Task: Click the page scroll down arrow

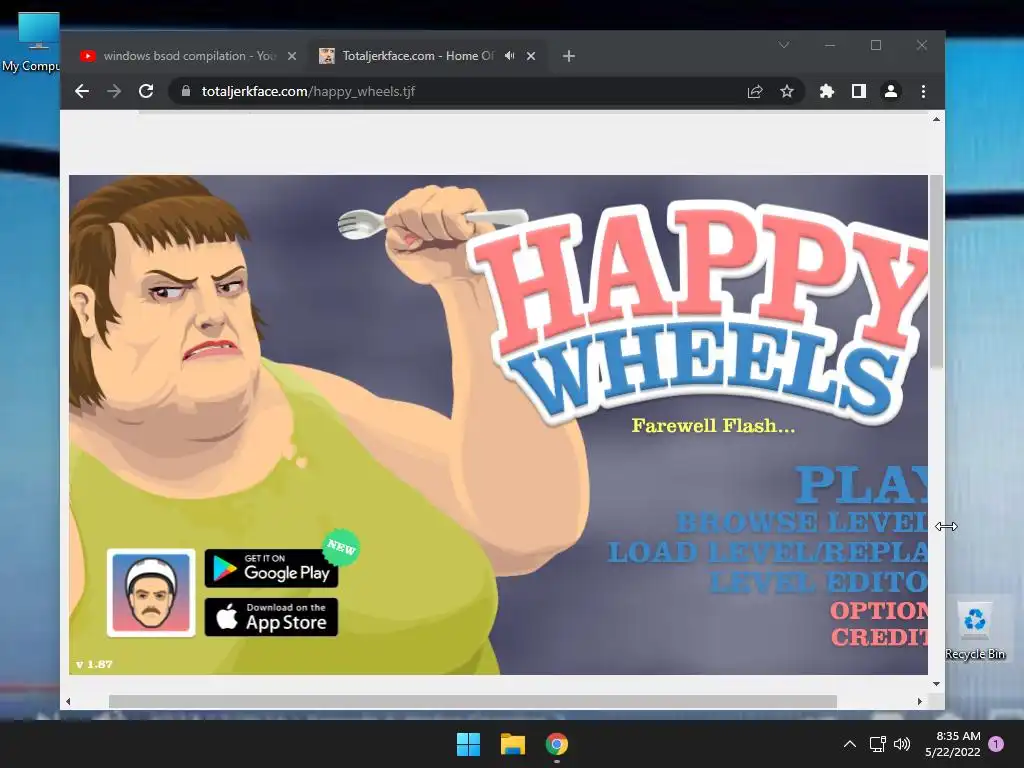Action: (x=936, y=684)
